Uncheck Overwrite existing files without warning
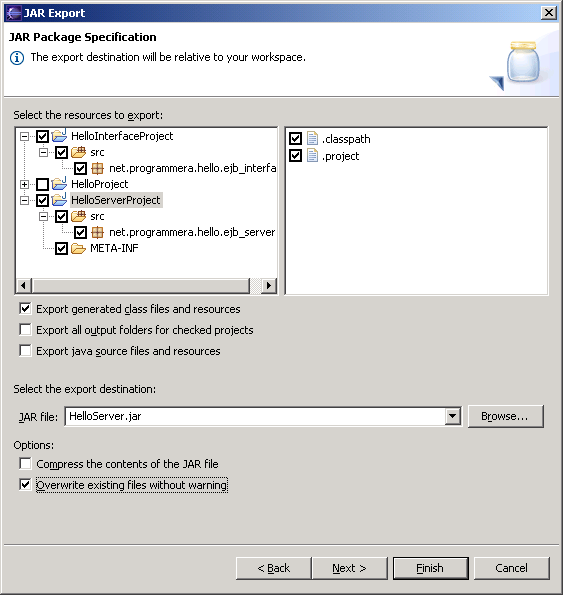Viewport: 563px width, 595px height. click(25, 485)
